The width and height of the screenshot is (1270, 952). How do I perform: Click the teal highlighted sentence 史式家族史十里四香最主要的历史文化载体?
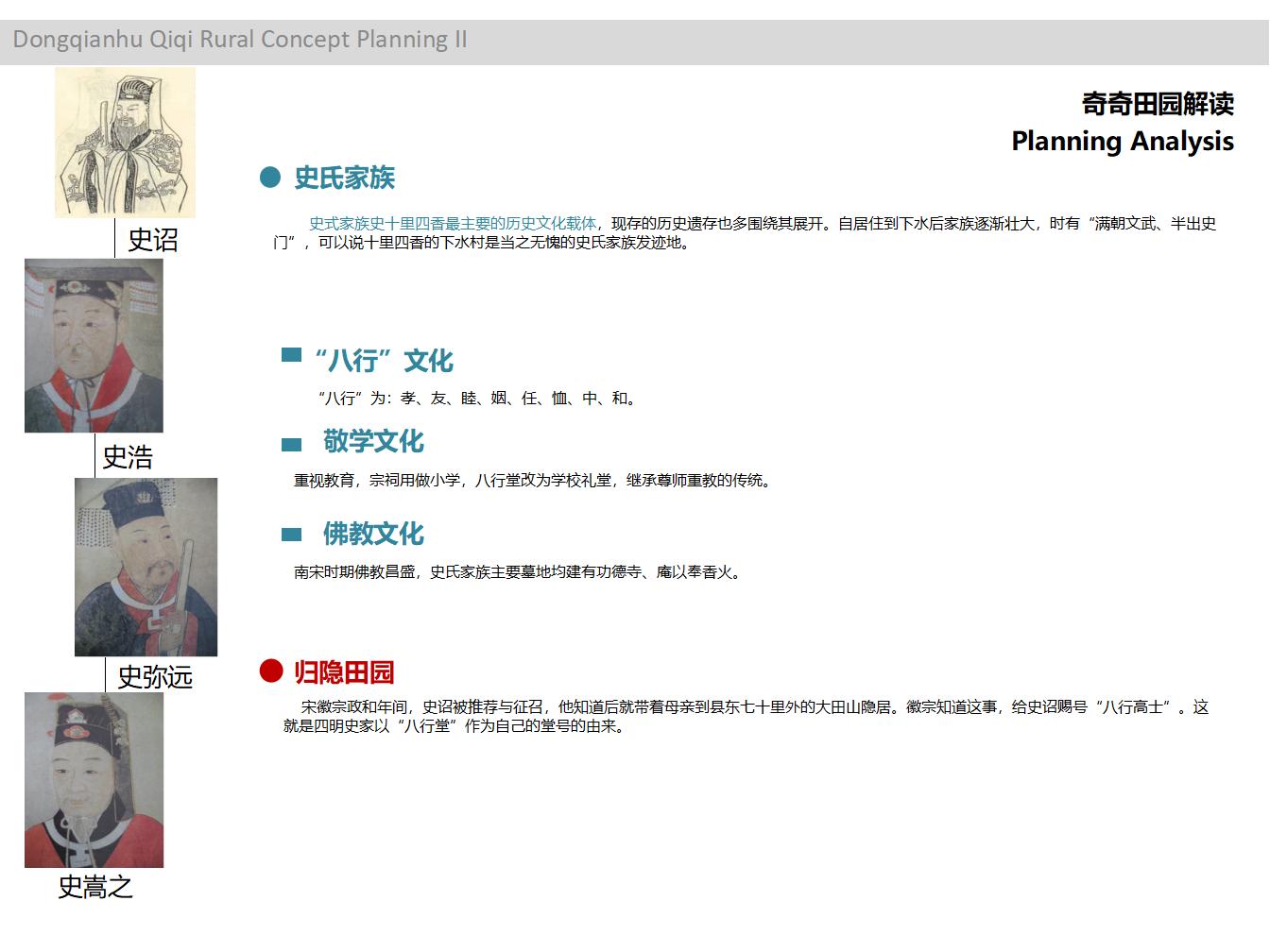click(453, 224)
